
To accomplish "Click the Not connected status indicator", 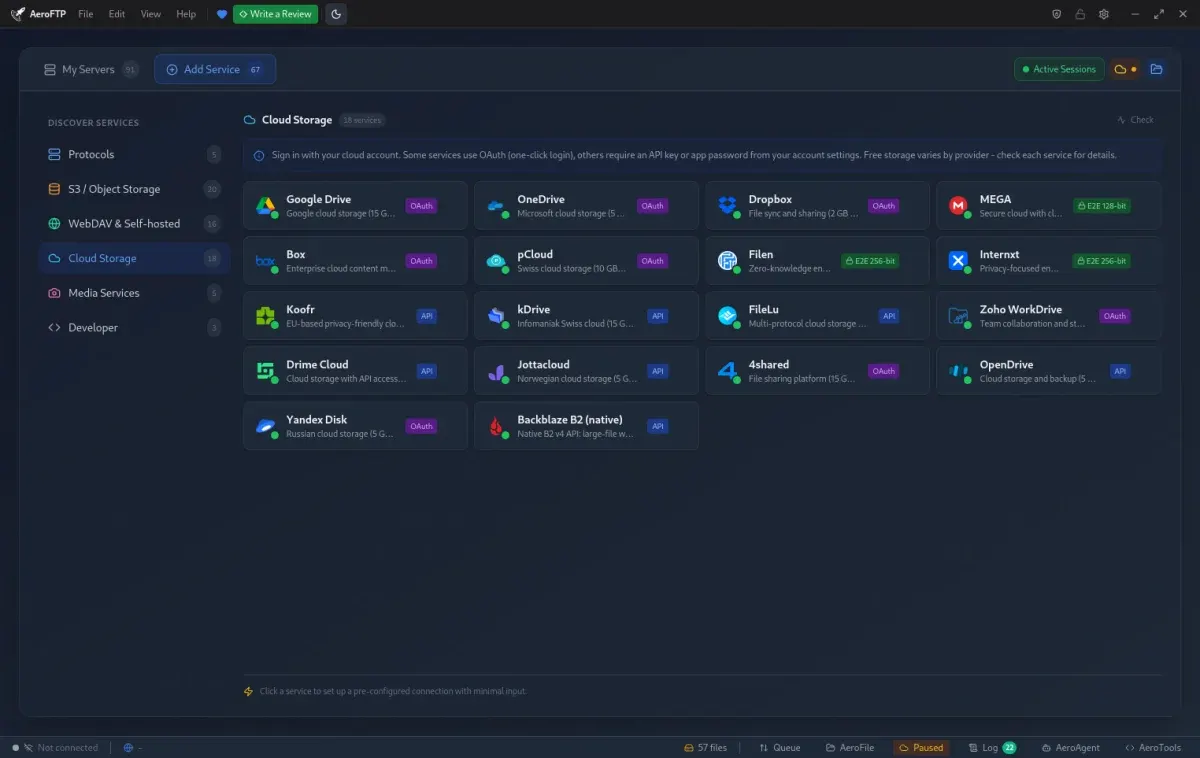I will [56, 748].
